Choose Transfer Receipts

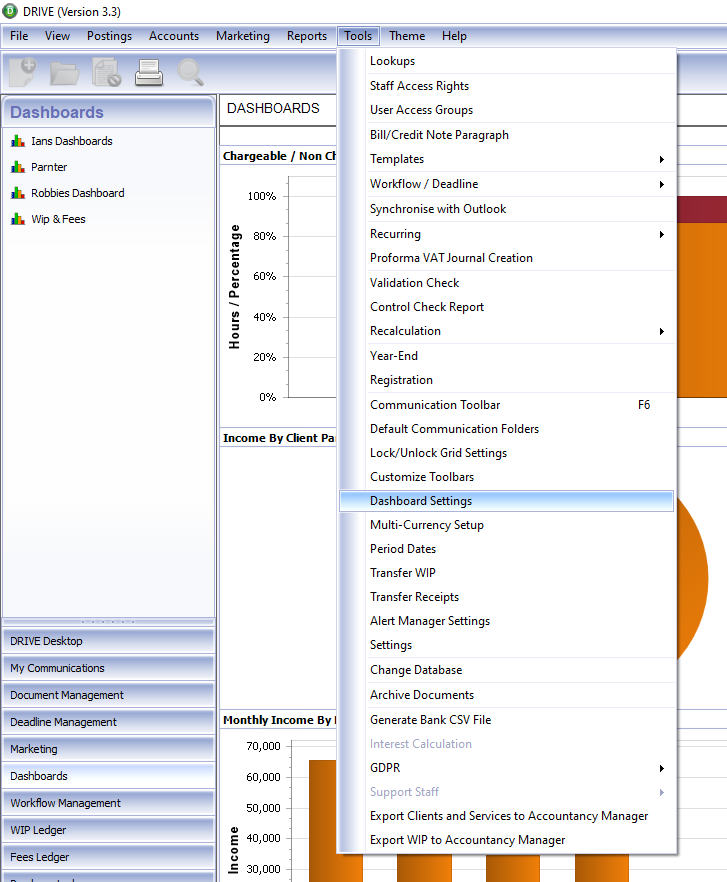pos(506,597)
